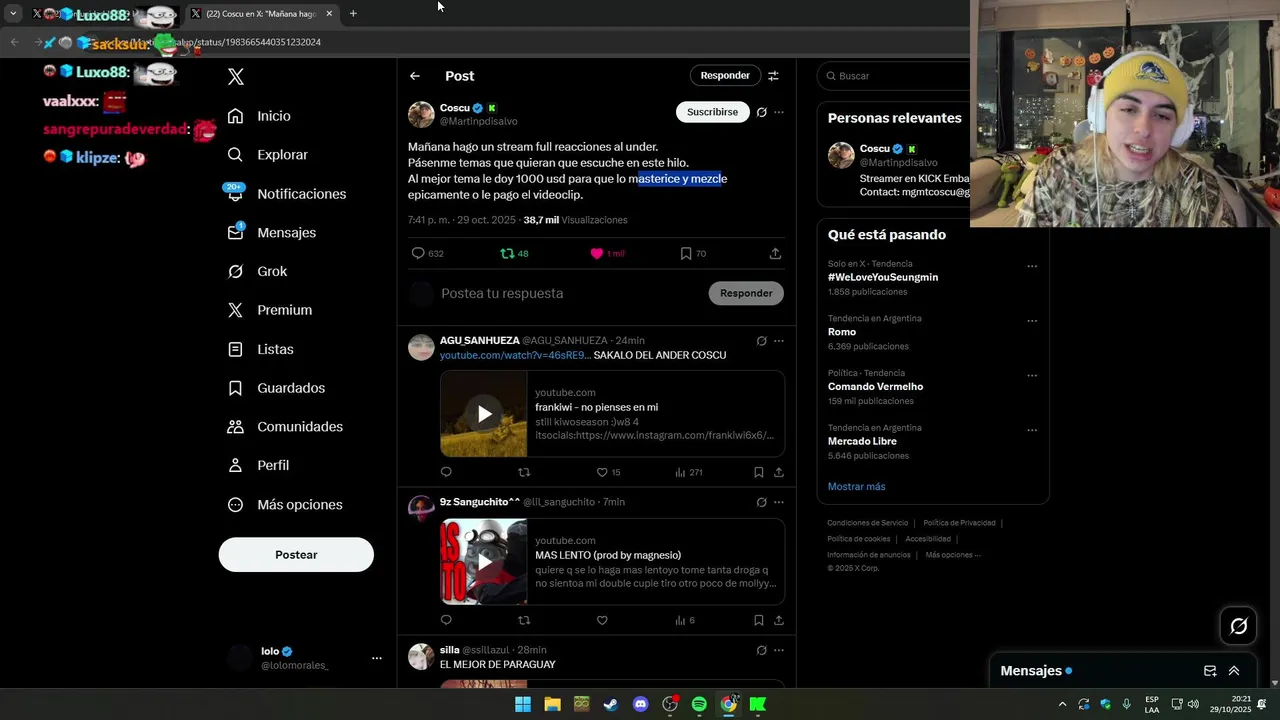Open more options for Comando Vermelho trend
1280x720 pixels.
point(1032,376)
